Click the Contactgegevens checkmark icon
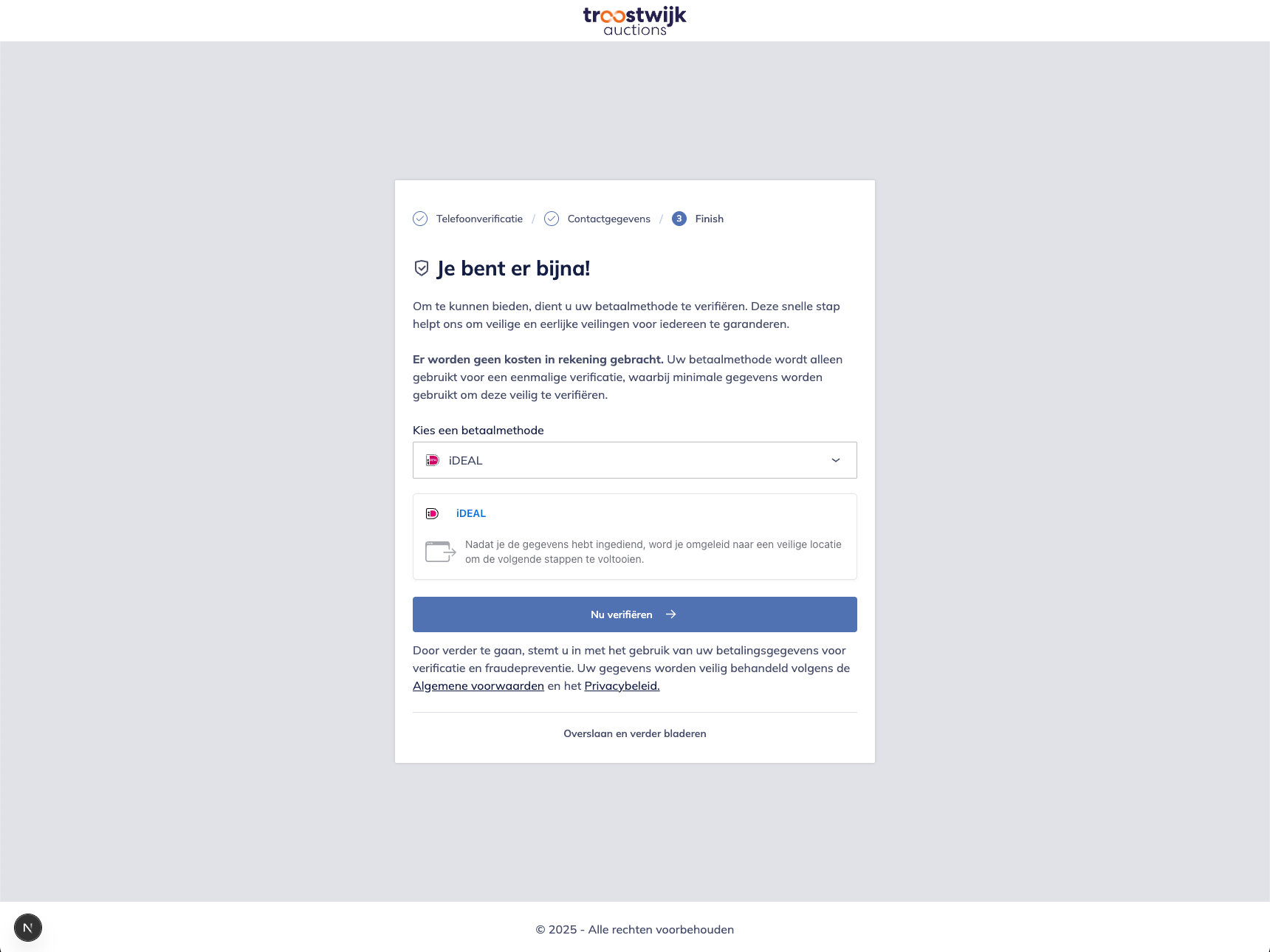The width and height of the screenshot is (1270, 952). coord(552,219)
